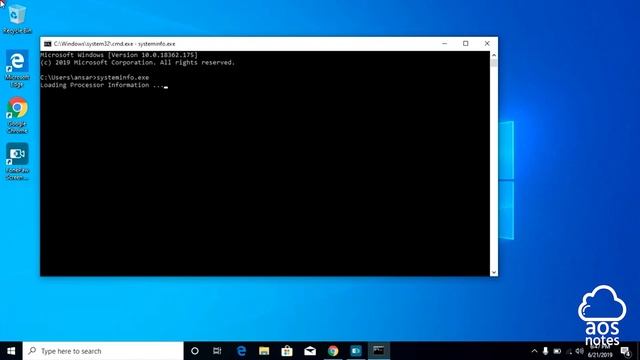Open the screen recorder taskbar icon

(356, 351)
